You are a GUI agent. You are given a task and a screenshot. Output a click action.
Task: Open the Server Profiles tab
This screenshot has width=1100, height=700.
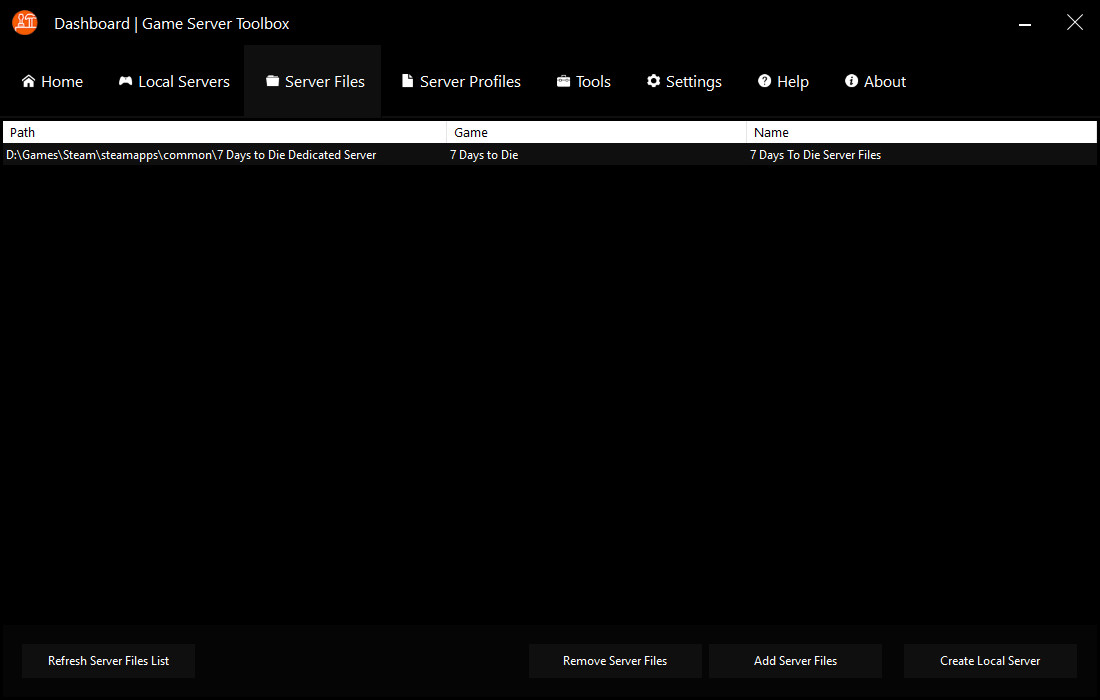(x=461, y=81)
